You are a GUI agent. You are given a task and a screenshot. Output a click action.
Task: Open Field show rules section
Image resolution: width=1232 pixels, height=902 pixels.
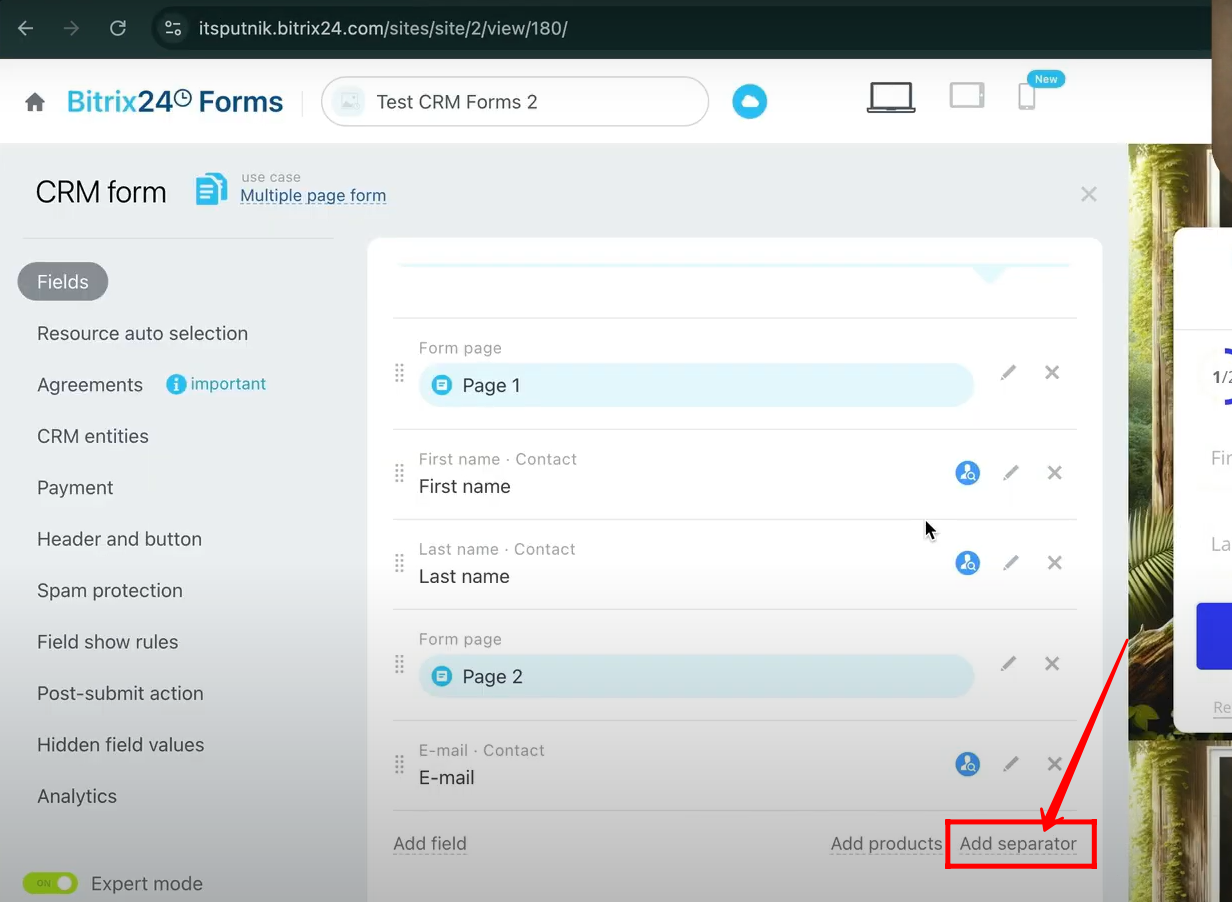(107, 642)
